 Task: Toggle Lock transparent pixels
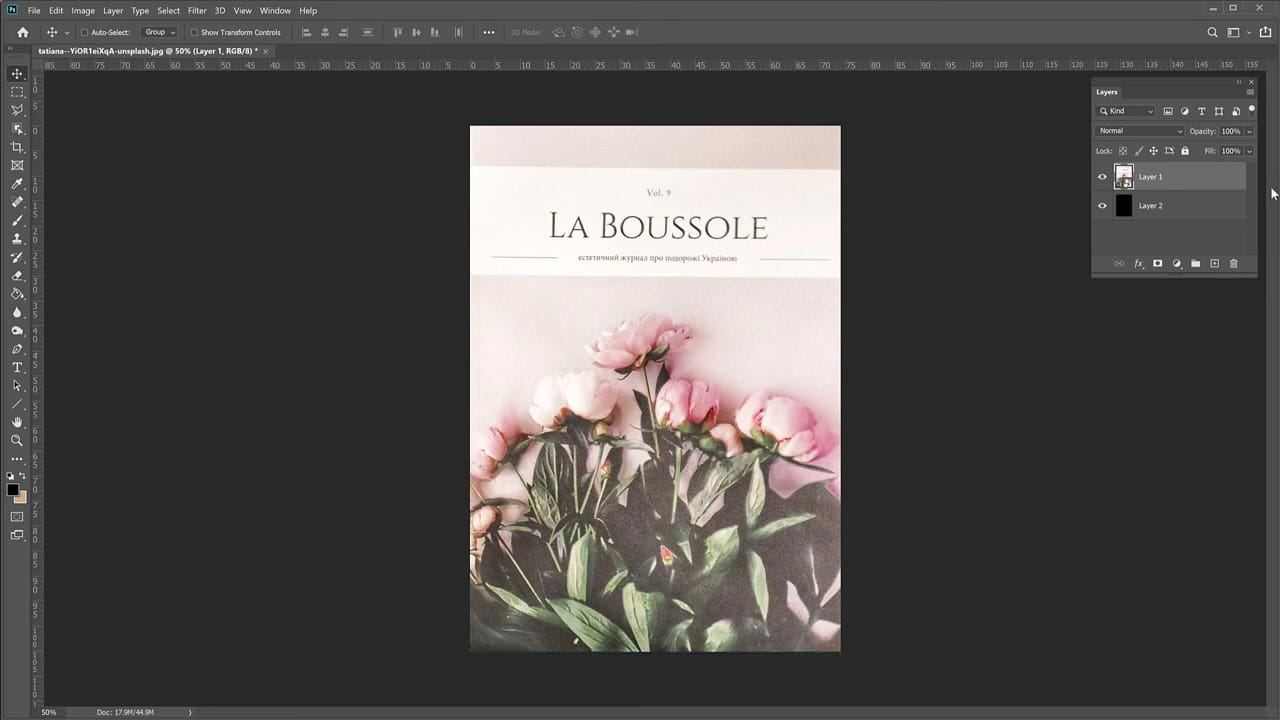(1122, 151)
